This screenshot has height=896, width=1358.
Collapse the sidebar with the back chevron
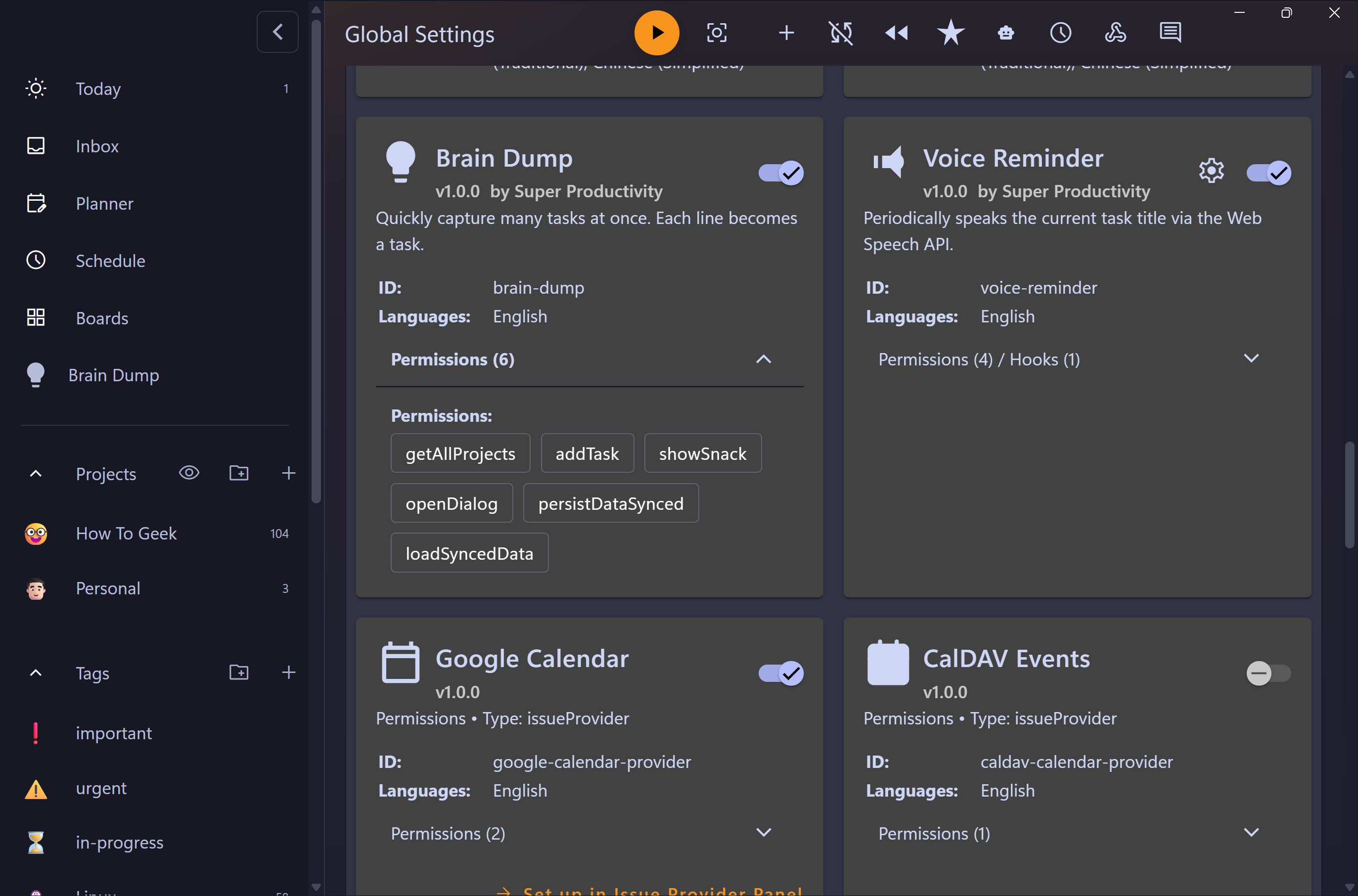tap(278, 32)
